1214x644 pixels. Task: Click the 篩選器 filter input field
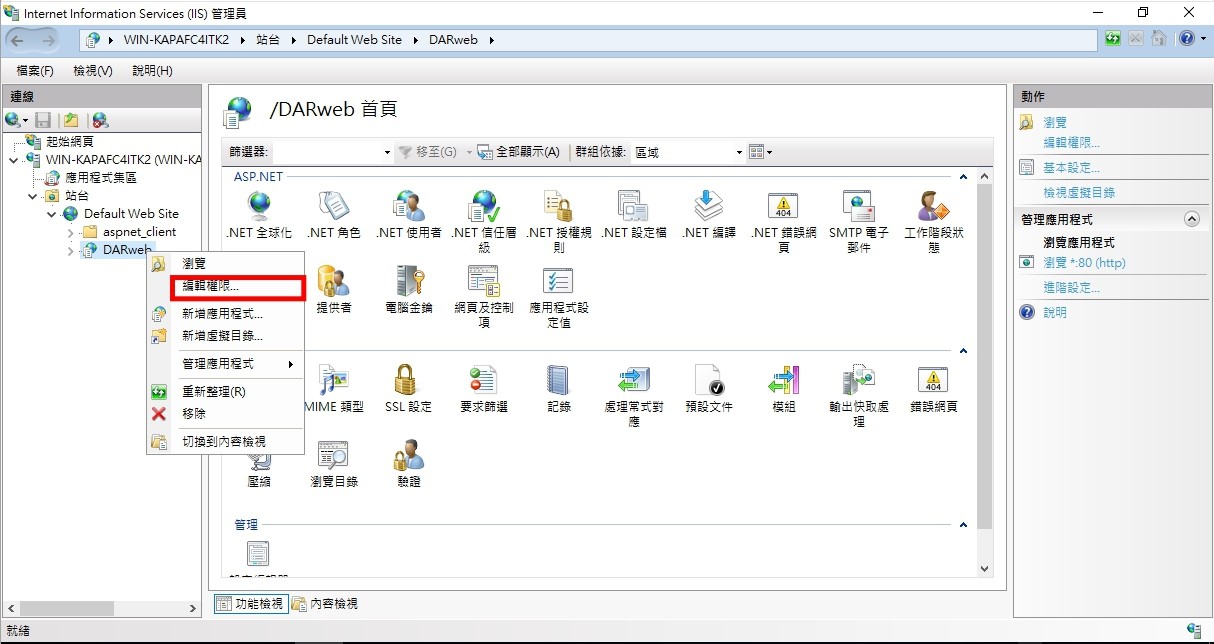[332, 152]
